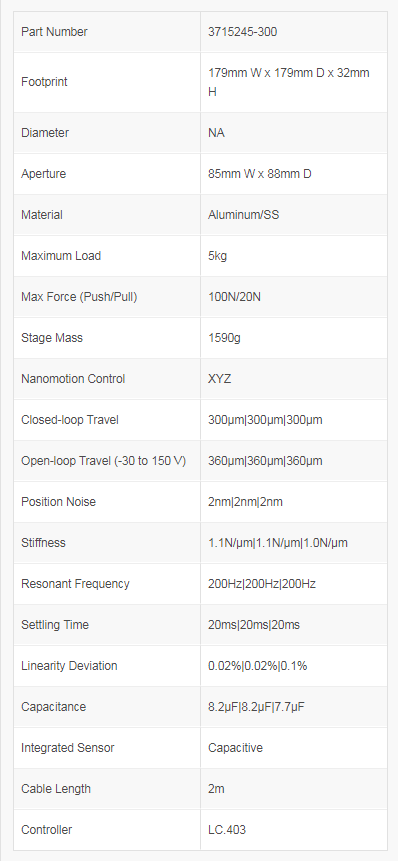
Task: Select the Linearity Deviation value
Action: click(257, 666)
